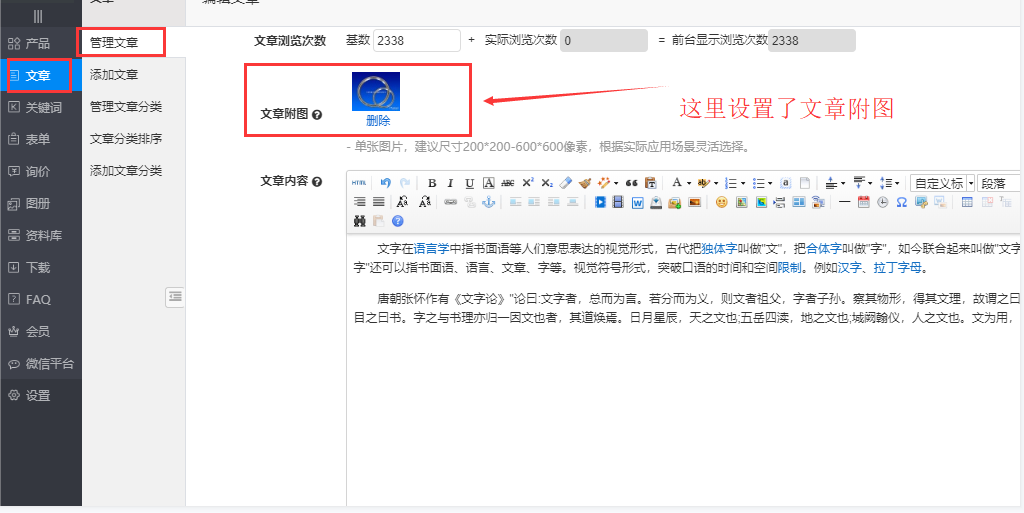Insert special character omega symbol

click(x=901, y=202)
